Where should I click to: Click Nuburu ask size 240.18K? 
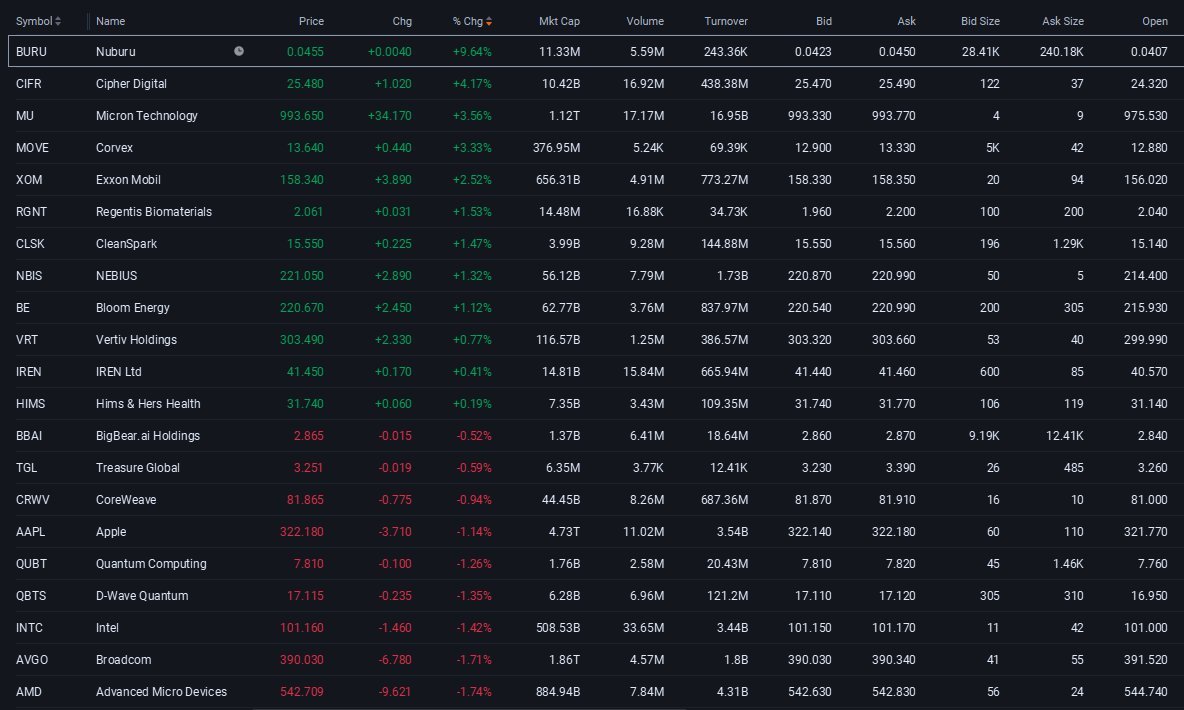click(x=1061, y=51)
